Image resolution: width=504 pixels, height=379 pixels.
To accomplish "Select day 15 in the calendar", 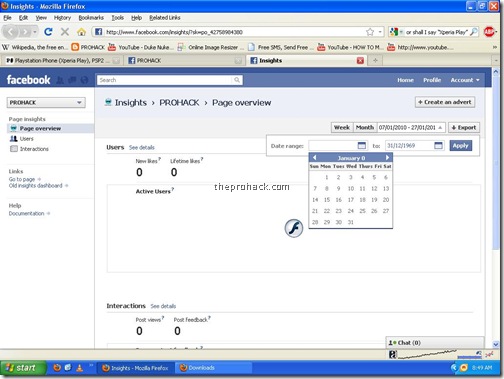I will tap(327, 200).
